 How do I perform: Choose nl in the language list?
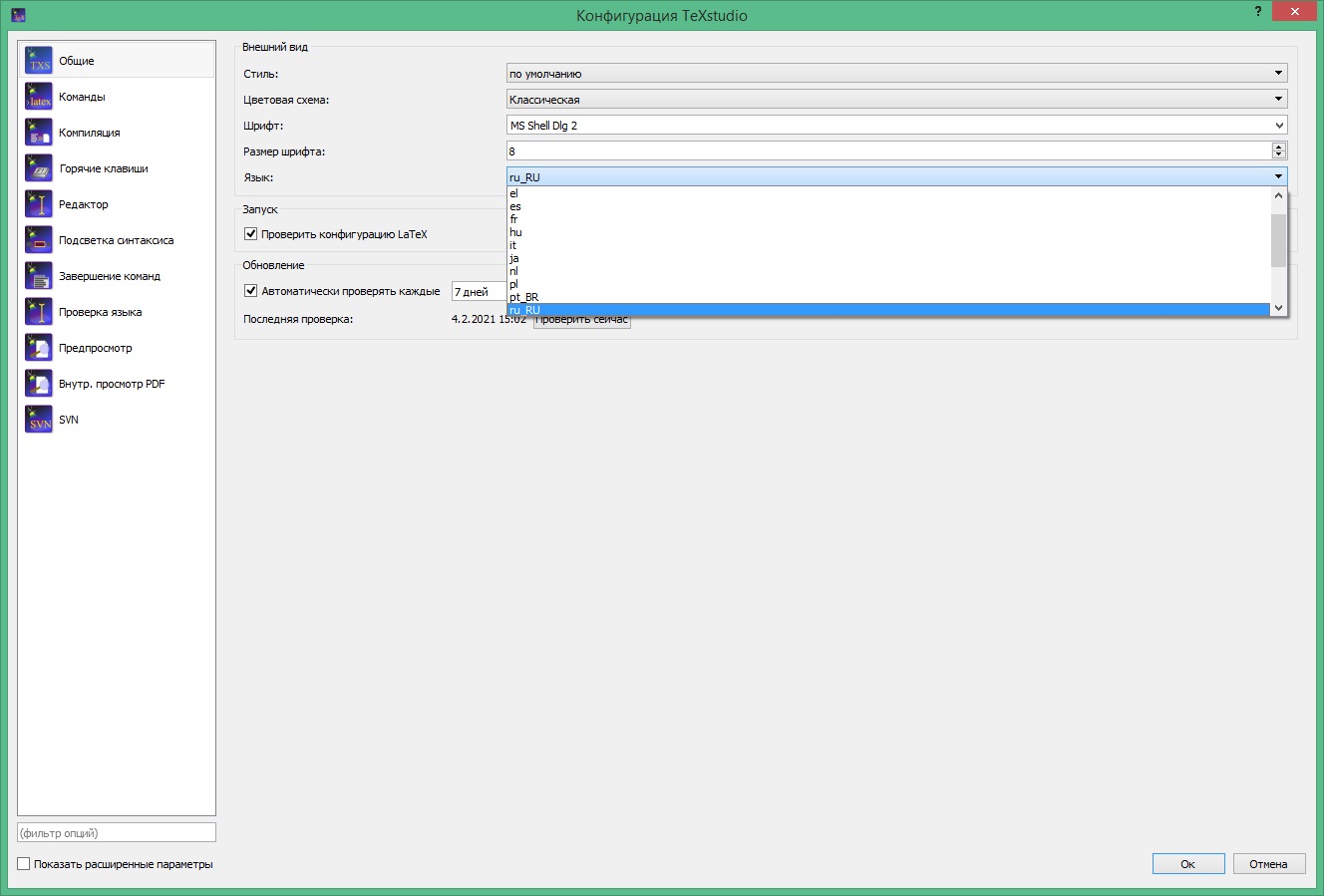[888, 271]
